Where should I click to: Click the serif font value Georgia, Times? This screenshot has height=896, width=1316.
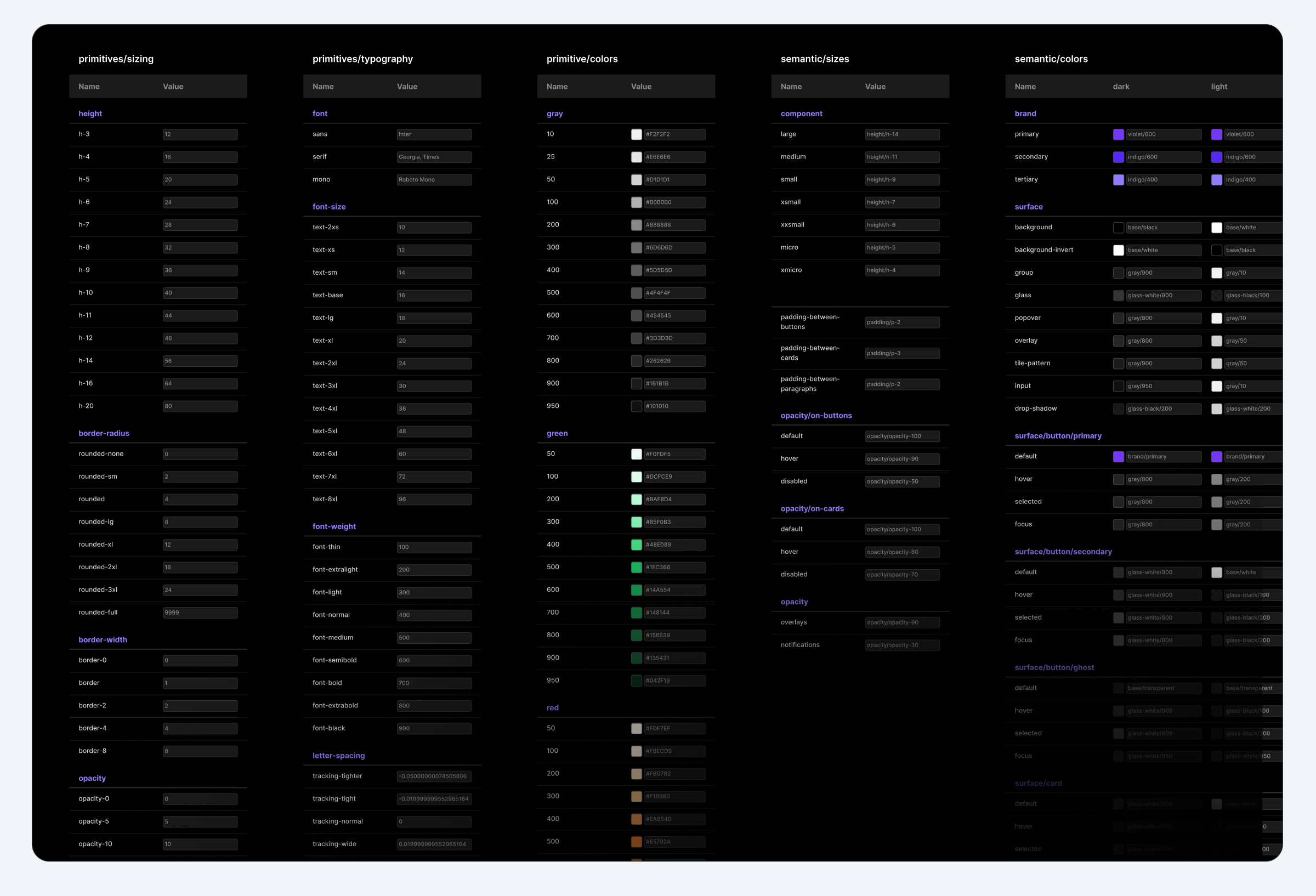coord(434,157)
